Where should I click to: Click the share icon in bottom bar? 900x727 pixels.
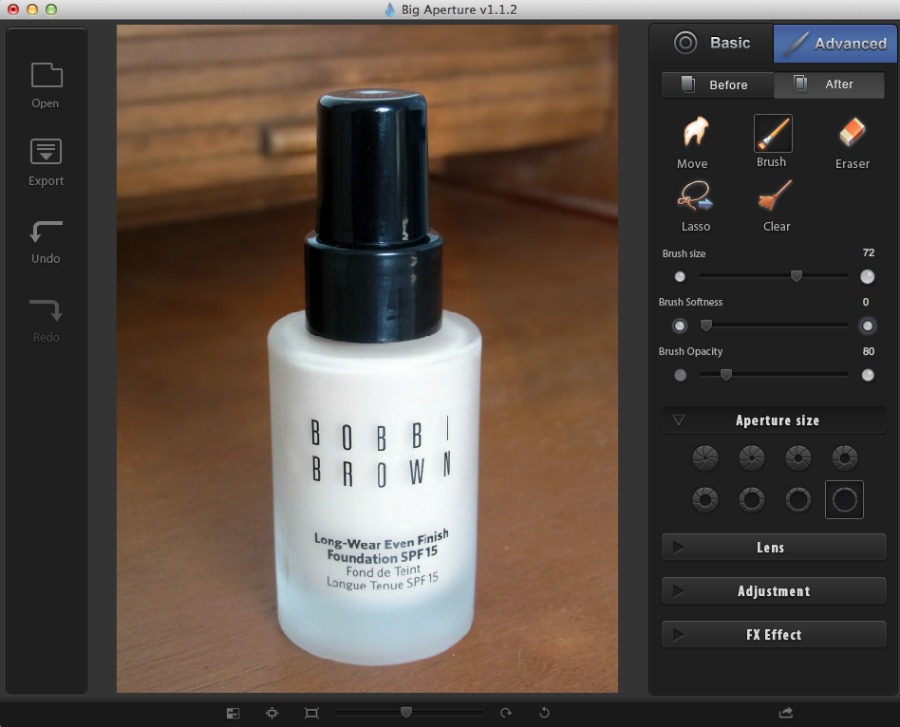786,713
